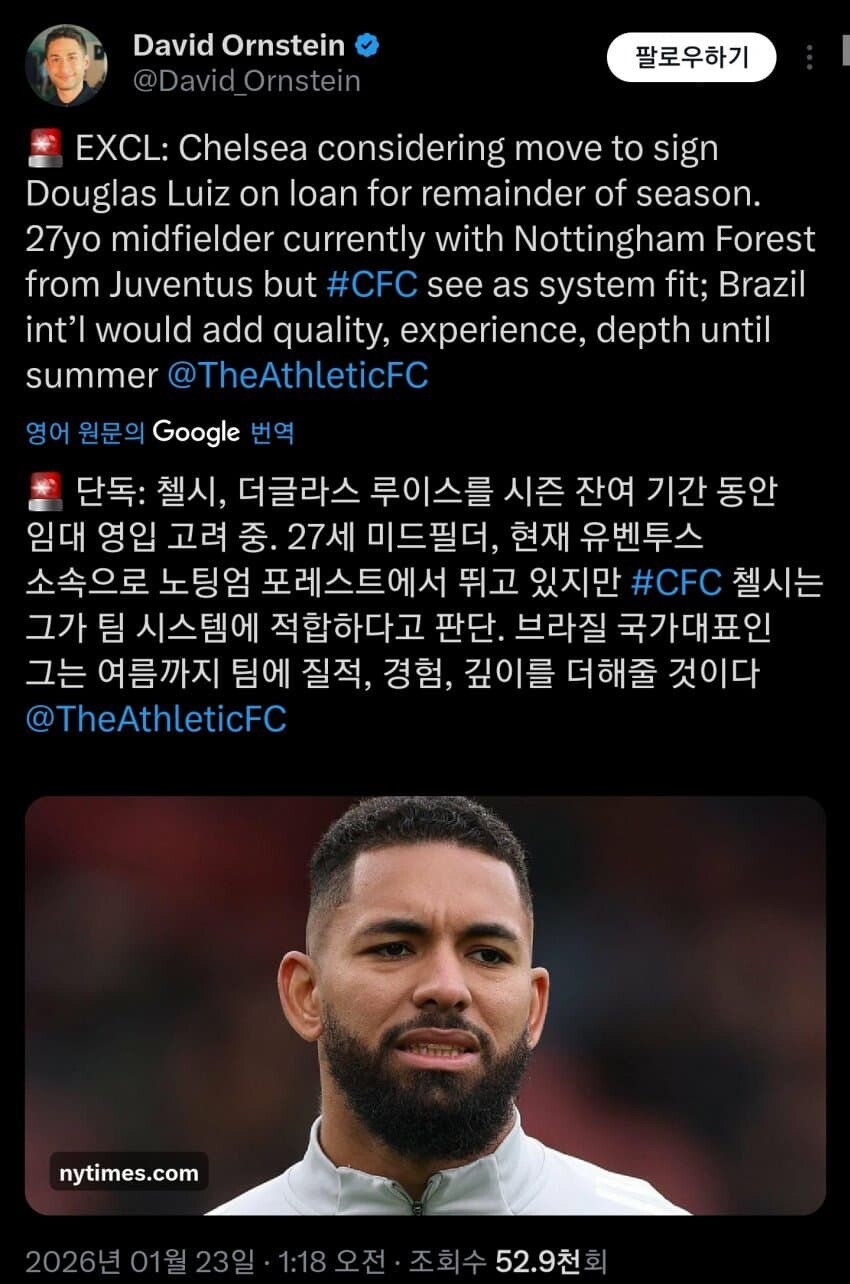850x1284 pixels.
Task: Open the three-dot more options menu
Action: (809, 58)
